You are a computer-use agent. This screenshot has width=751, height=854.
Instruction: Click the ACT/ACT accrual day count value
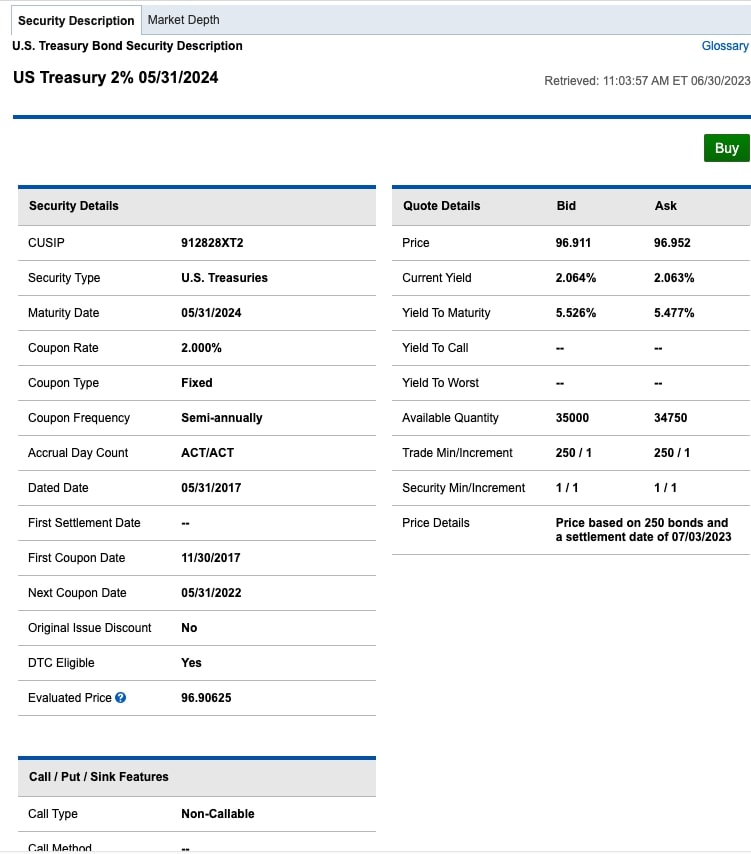point(207,453)
